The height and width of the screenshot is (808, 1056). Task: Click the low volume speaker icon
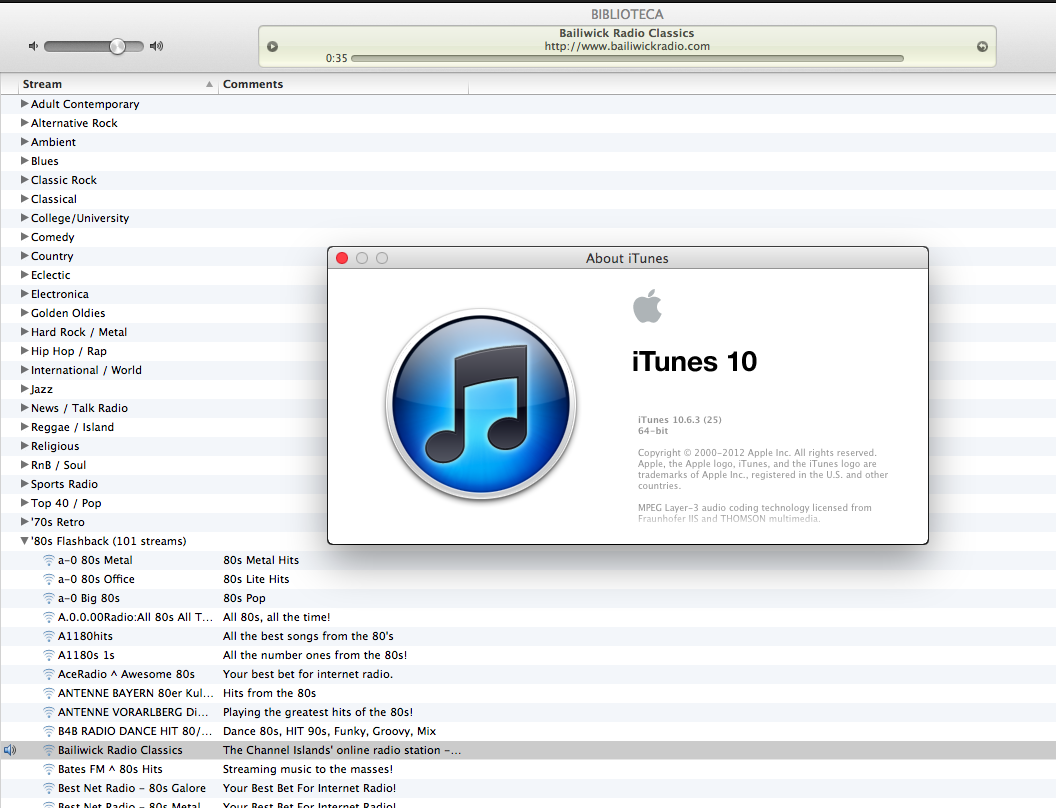pyautogui.click(x=33, y=46)
